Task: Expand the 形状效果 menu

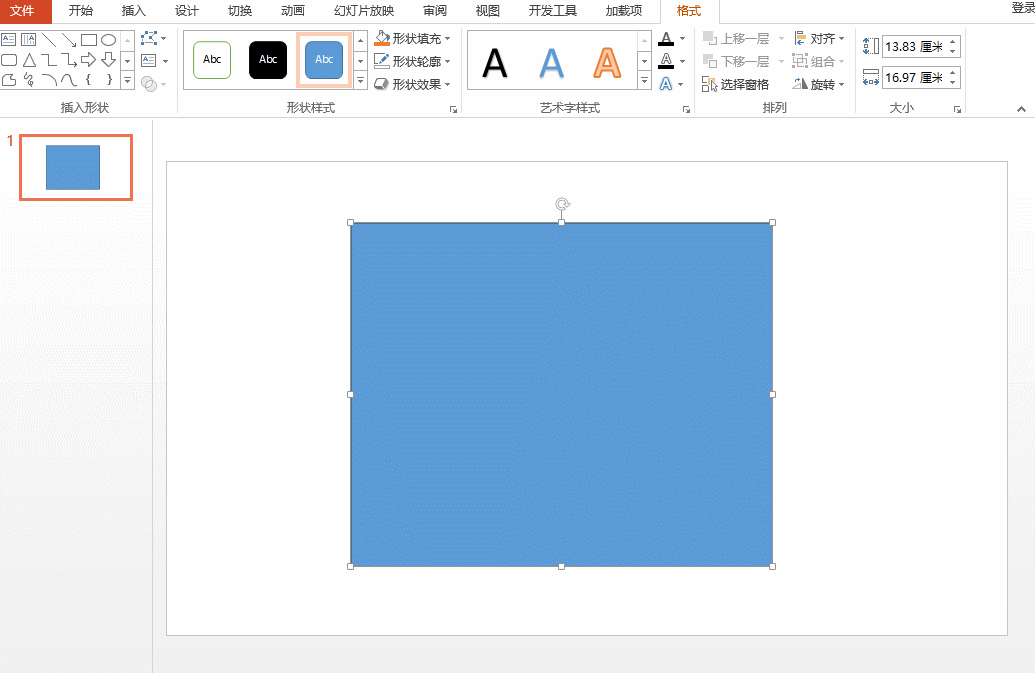Action: pos(412,84)
